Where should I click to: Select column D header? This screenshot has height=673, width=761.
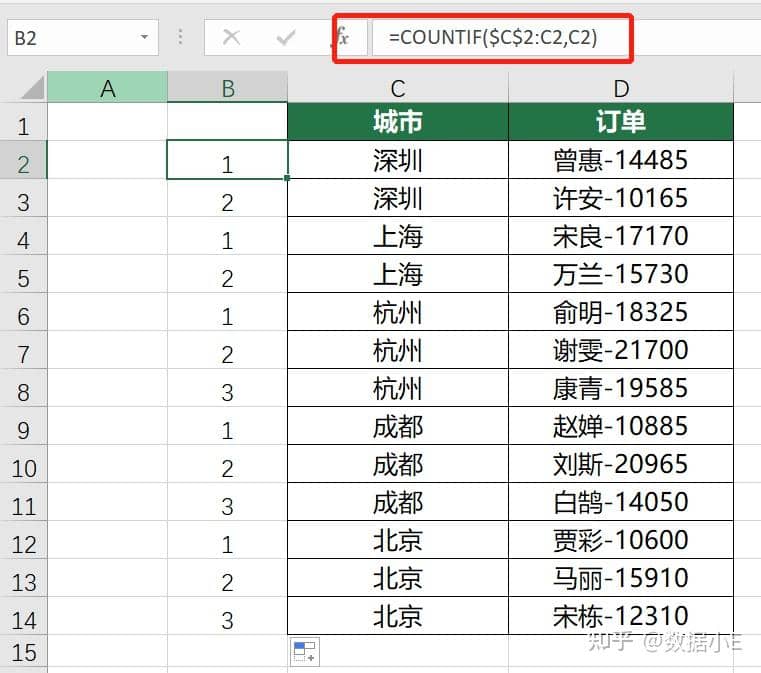[621, 89]
